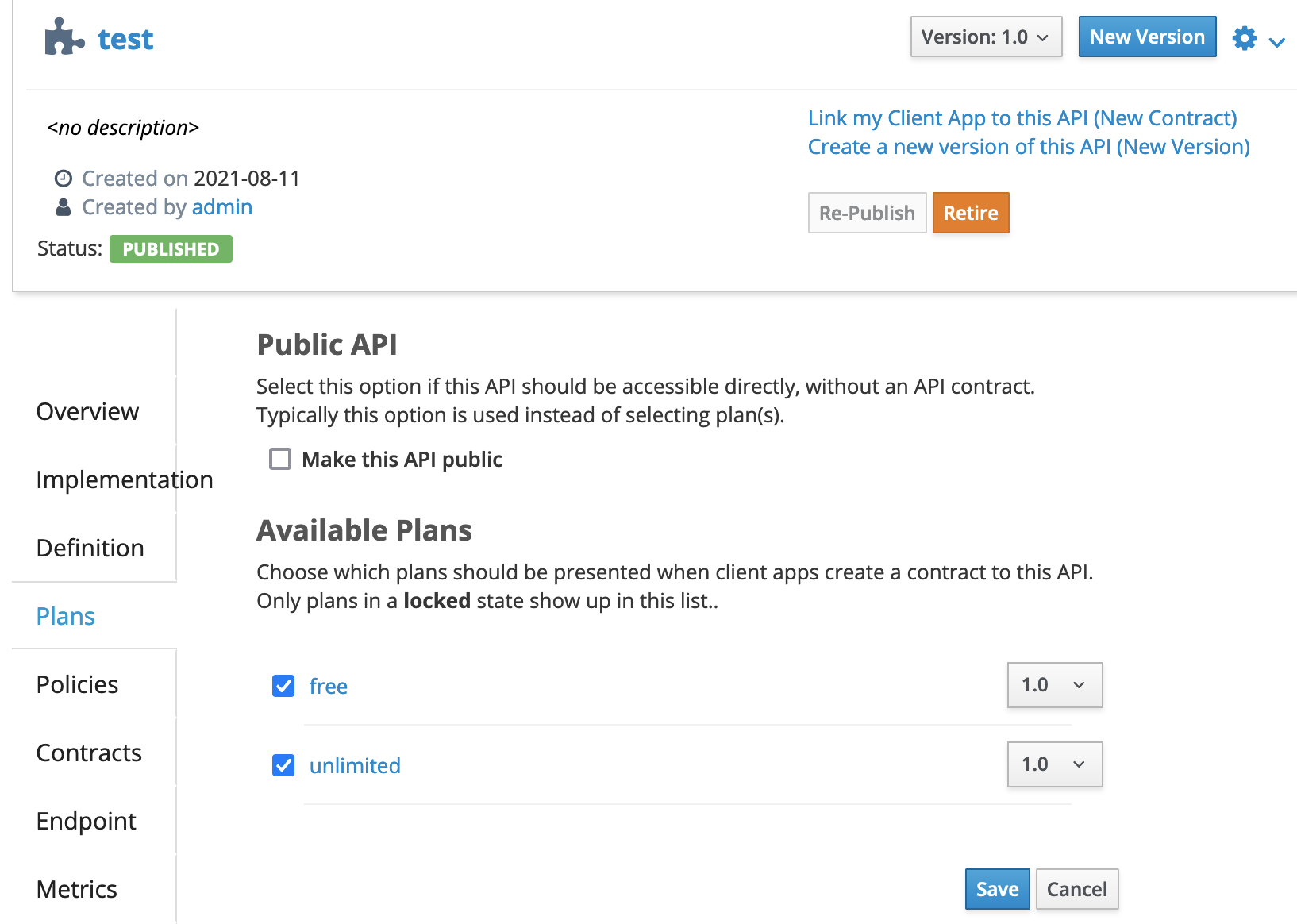
Task: Open the settings gear menu
Action: [x=1244, y=37]
